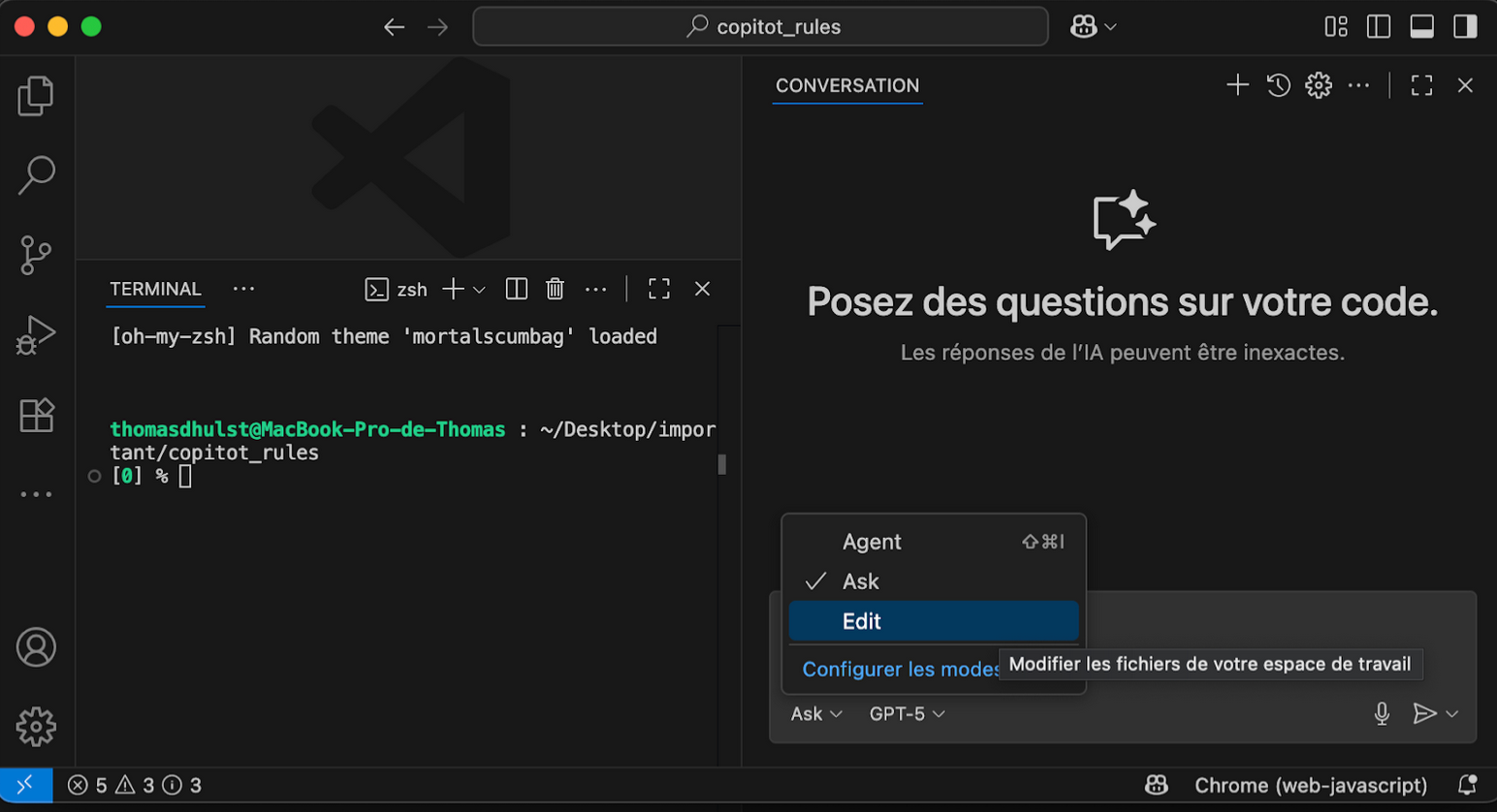
Task: Open the Source Control view
Action: 36,255
